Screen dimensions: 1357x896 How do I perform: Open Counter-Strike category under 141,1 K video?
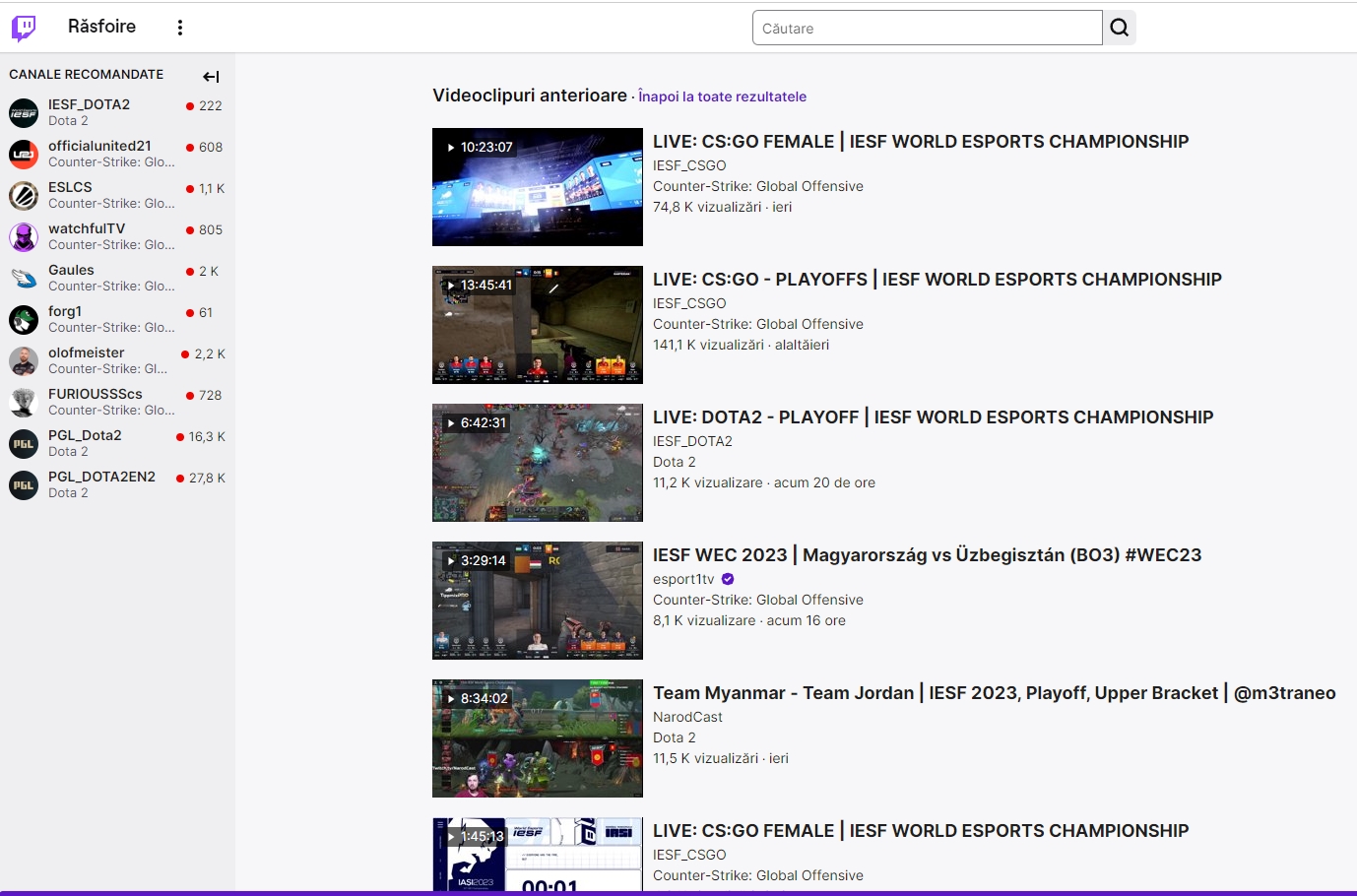(758, 324)
